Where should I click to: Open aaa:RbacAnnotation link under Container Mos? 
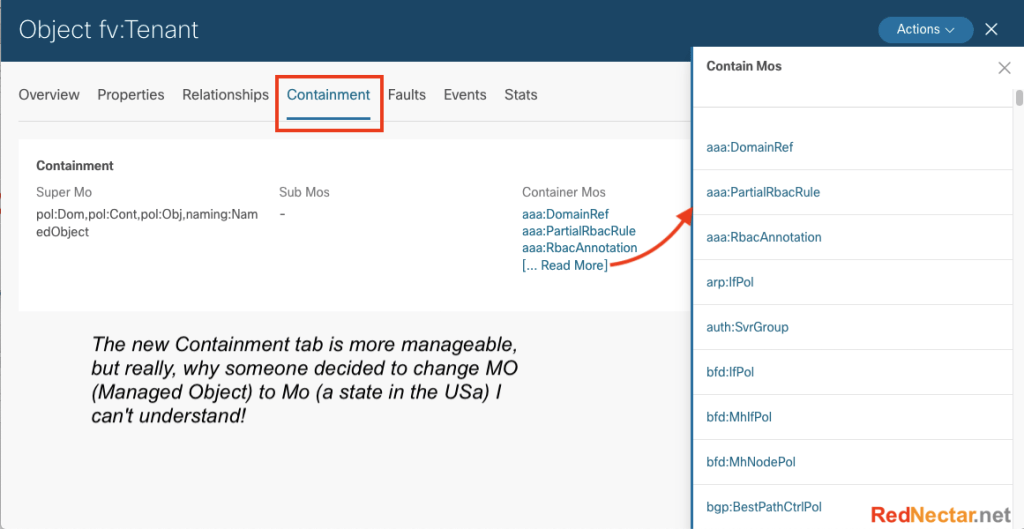tap(579, 248)
